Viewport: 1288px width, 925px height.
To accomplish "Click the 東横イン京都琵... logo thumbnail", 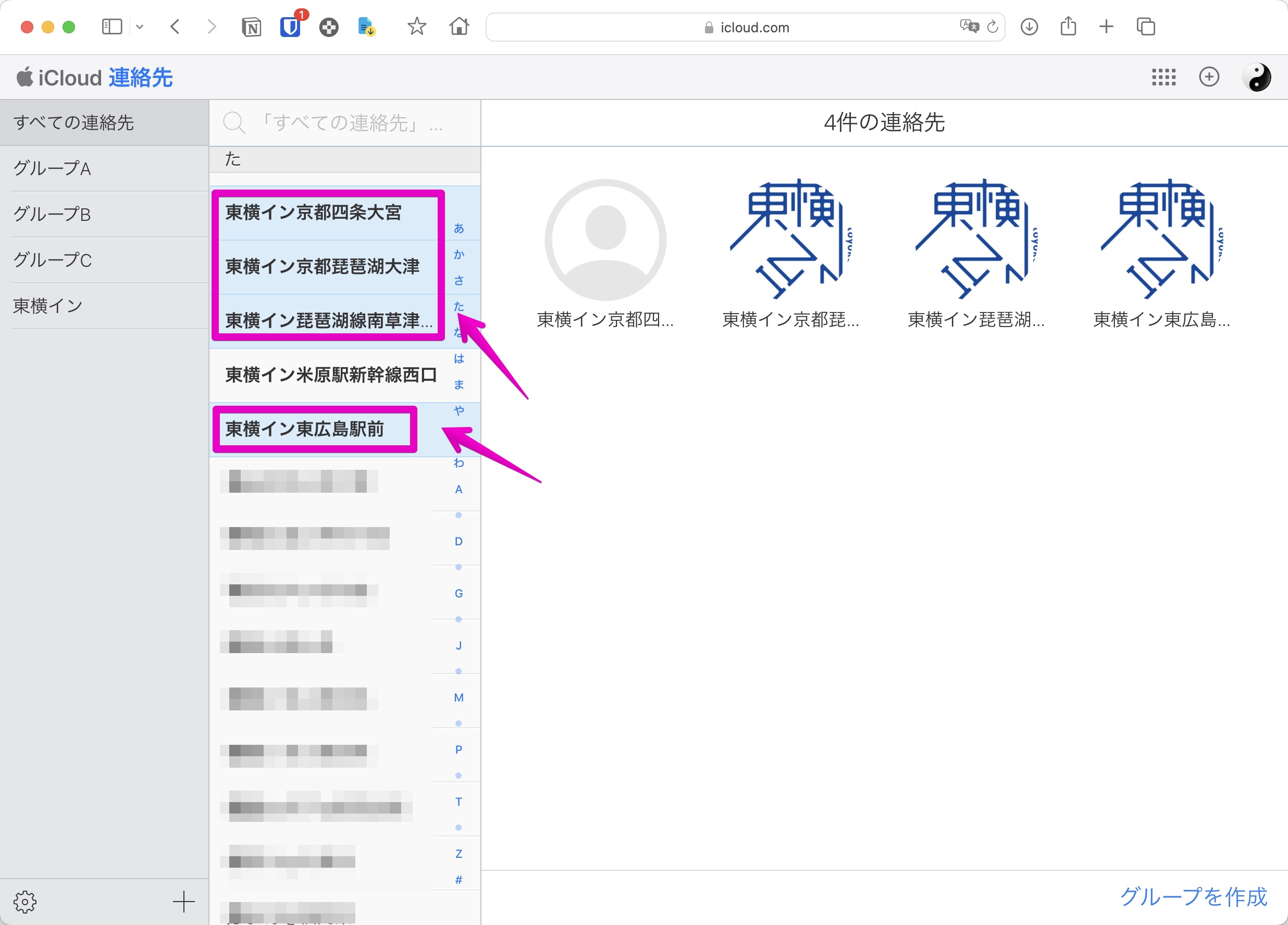I will pos(790,240).
